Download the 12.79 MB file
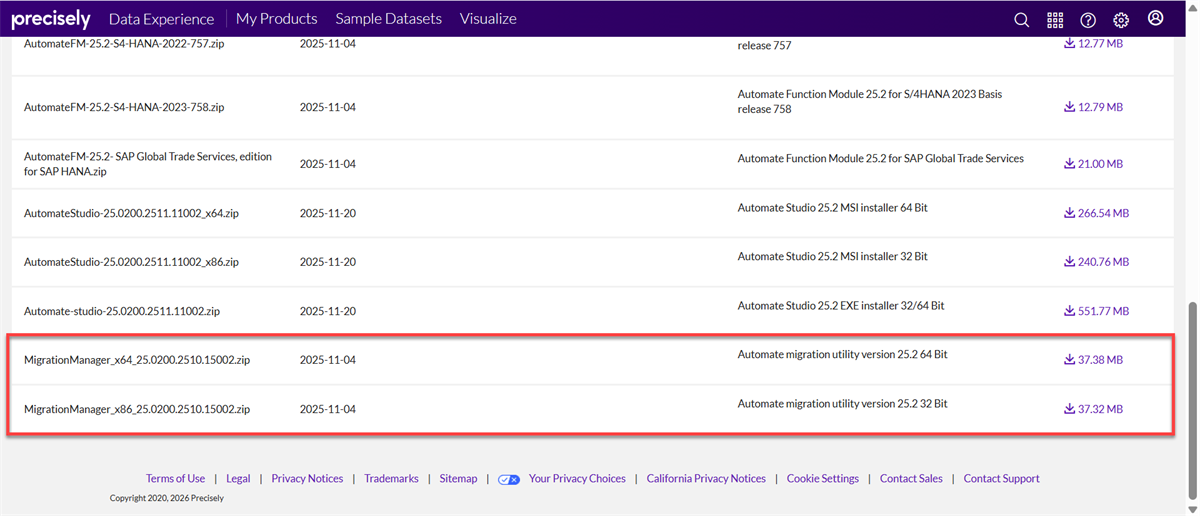Image resolution: width=1200 pixels, height=516 pixels. [x=1093, y=107]
